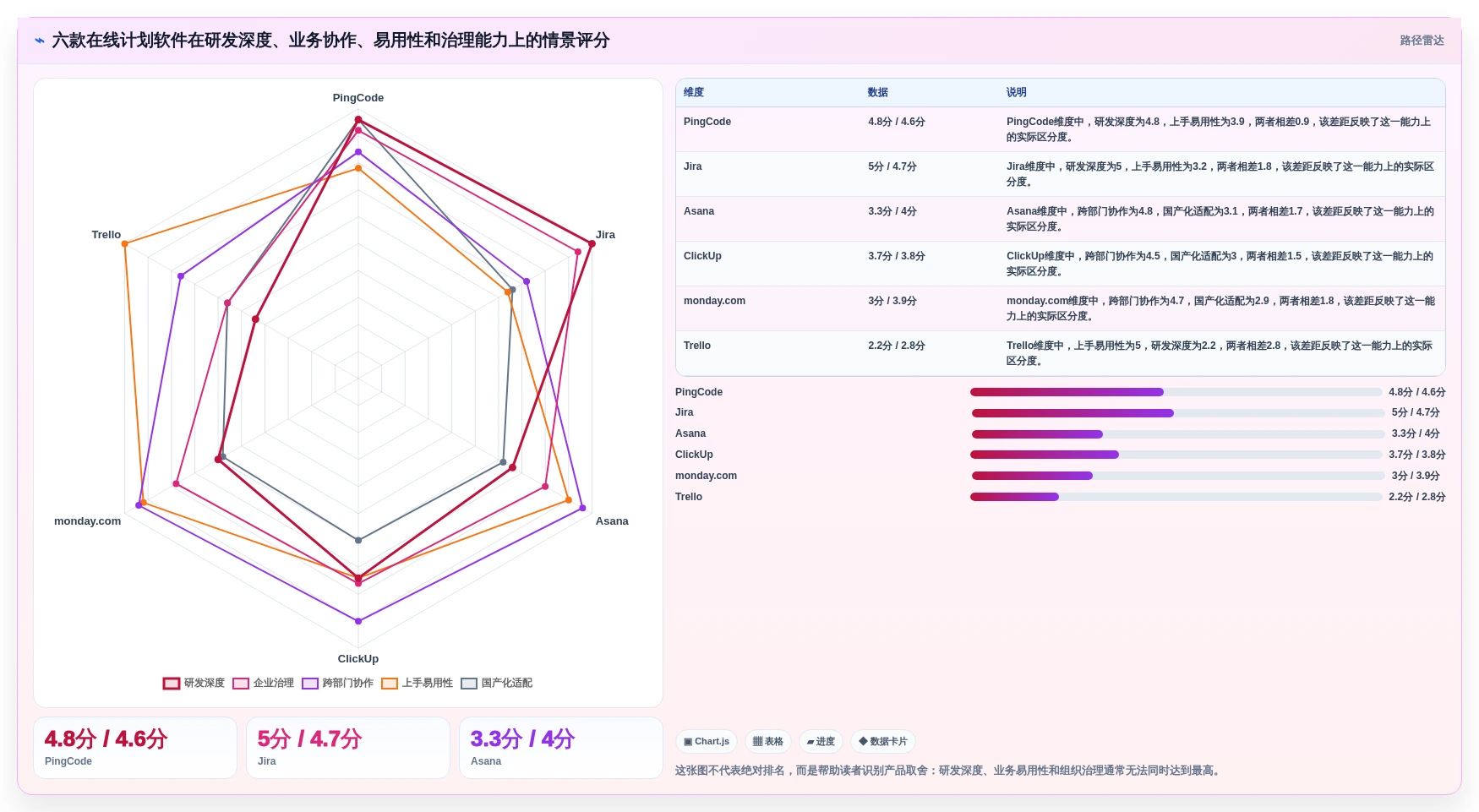Click the 数据卡片 tag chip
This screenshot has width=1479, height=812.
pos(883,741)
